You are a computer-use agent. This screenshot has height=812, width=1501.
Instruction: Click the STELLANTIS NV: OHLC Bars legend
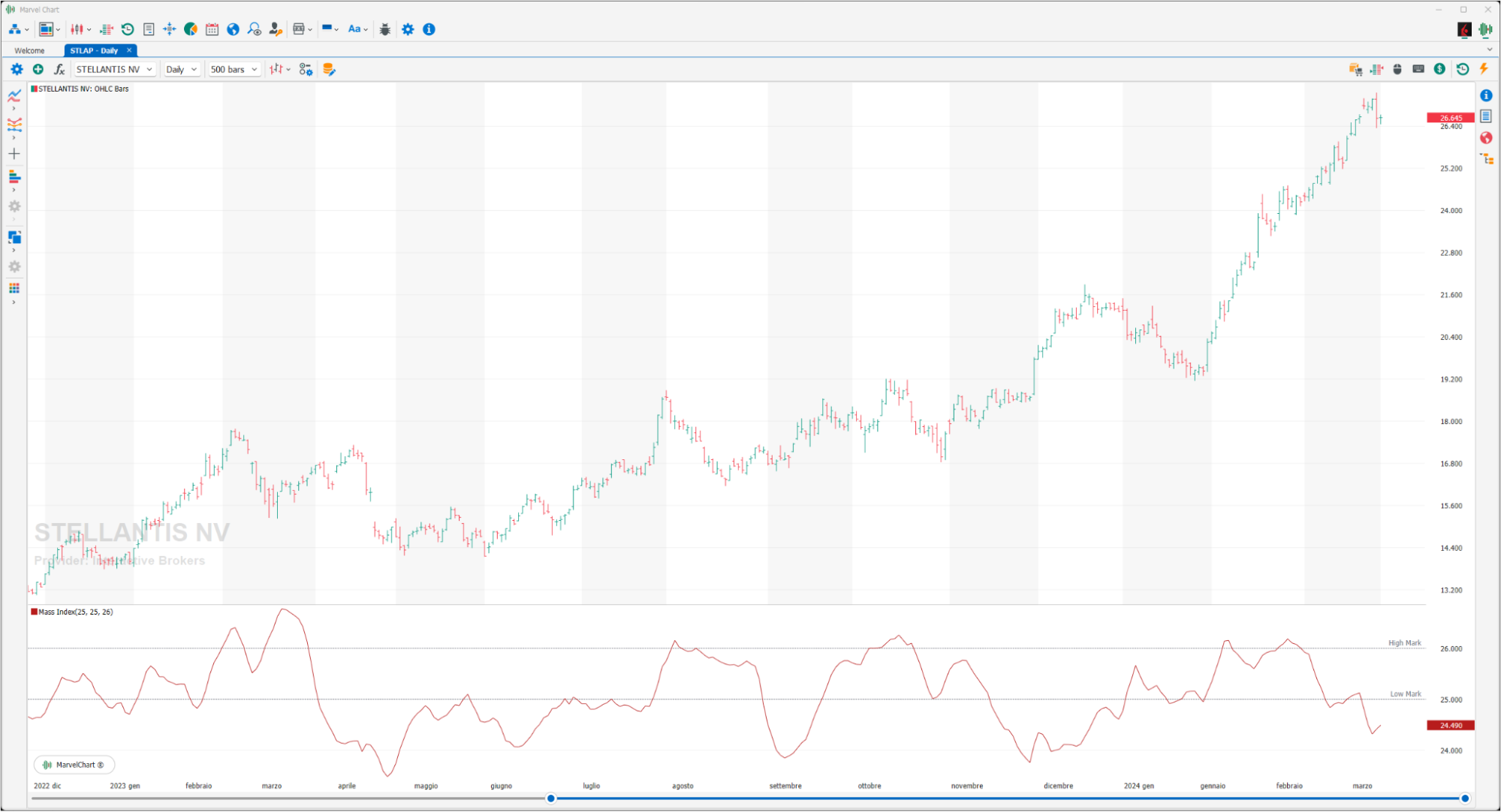coord(80,89)
